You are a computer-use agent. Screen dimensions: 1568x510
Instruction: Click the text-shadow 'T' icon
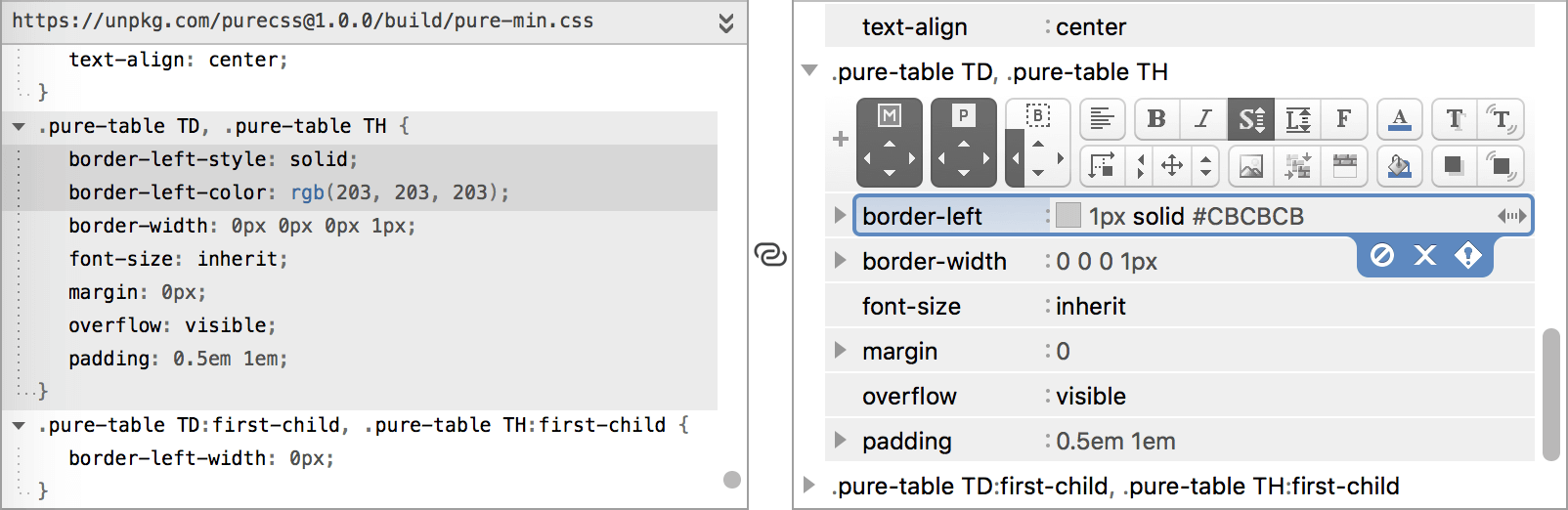coord(1455,119)
